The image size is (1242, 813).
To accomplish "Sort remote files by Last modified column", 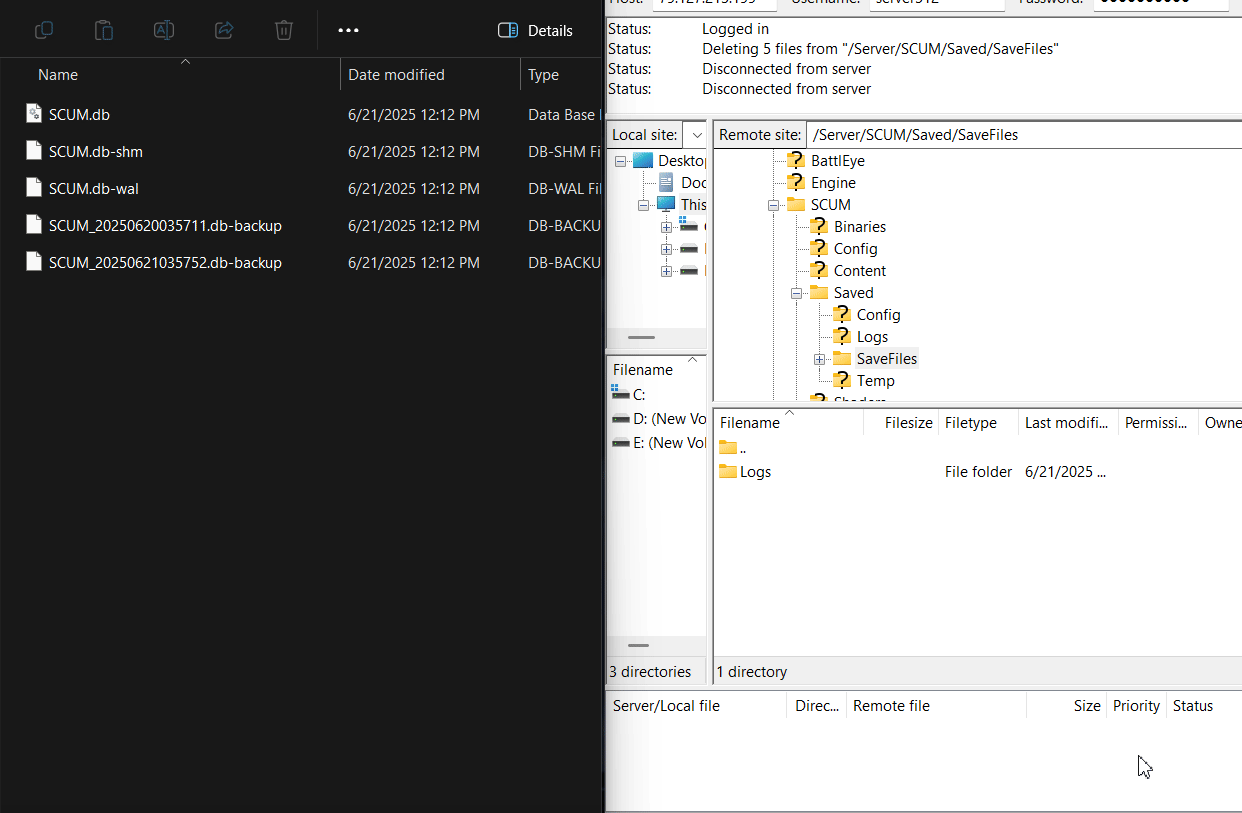I will (x=1065, y=423).
